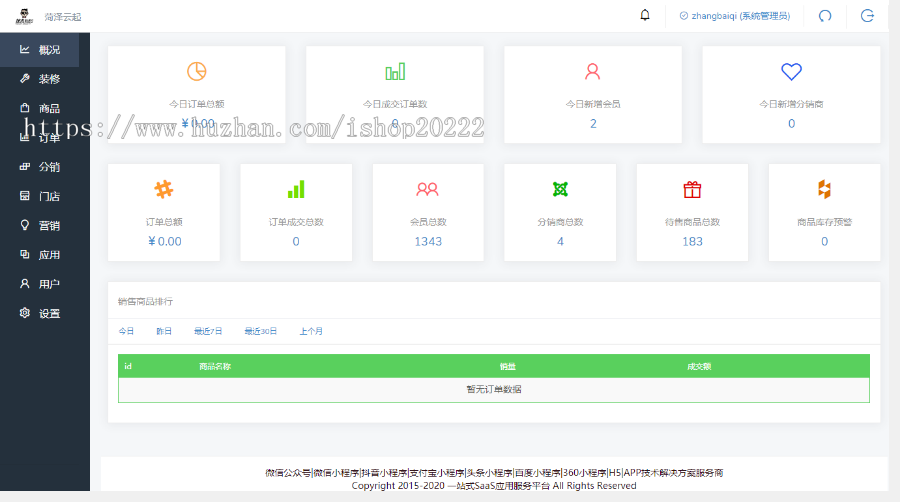Click the lightbulb icon beside 营销
This screenshot has height=502, width=900.
pyautogui.click(x=25, y=225)
